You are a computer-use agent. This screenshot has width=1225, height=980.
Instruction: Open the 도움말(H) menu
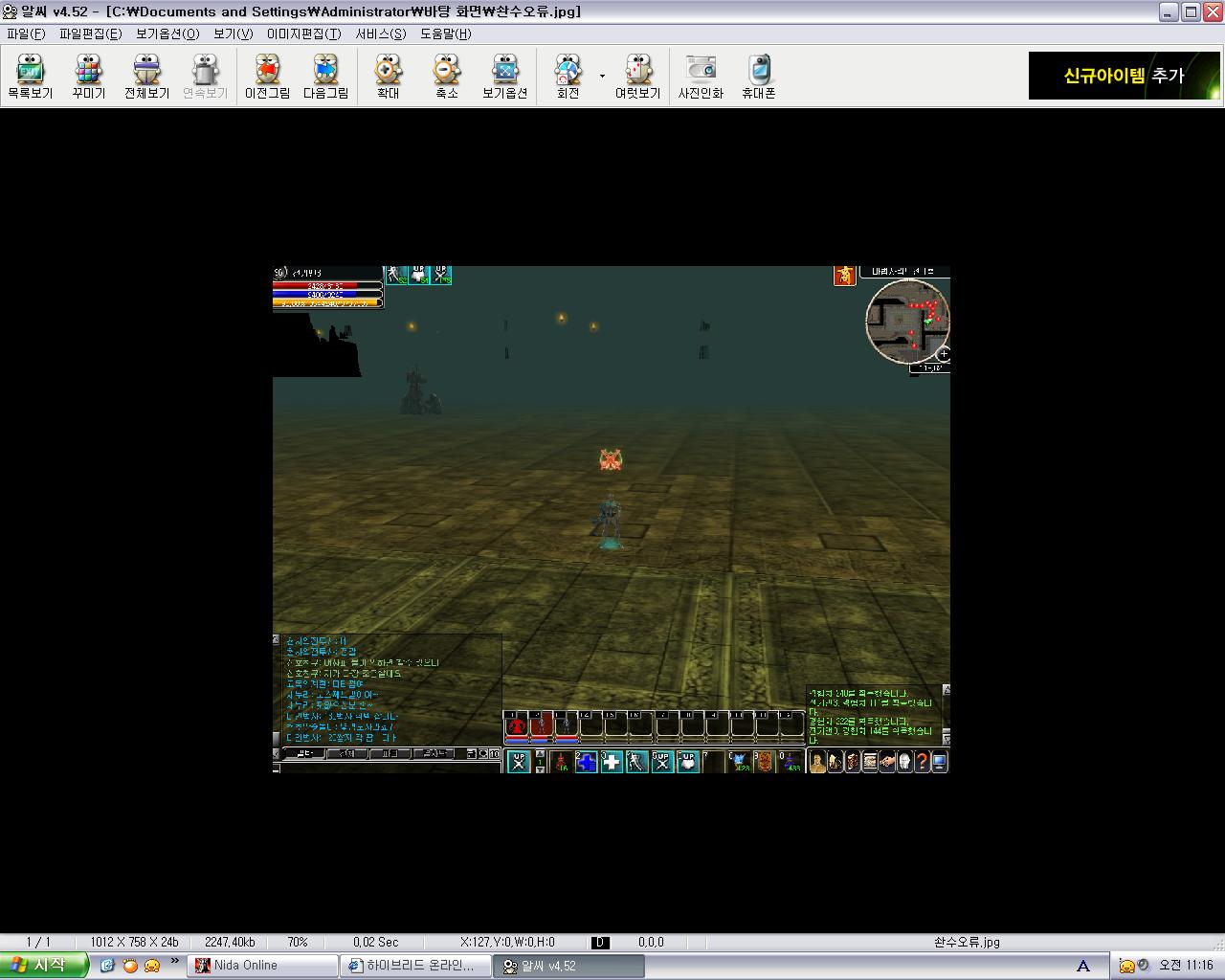445,33
